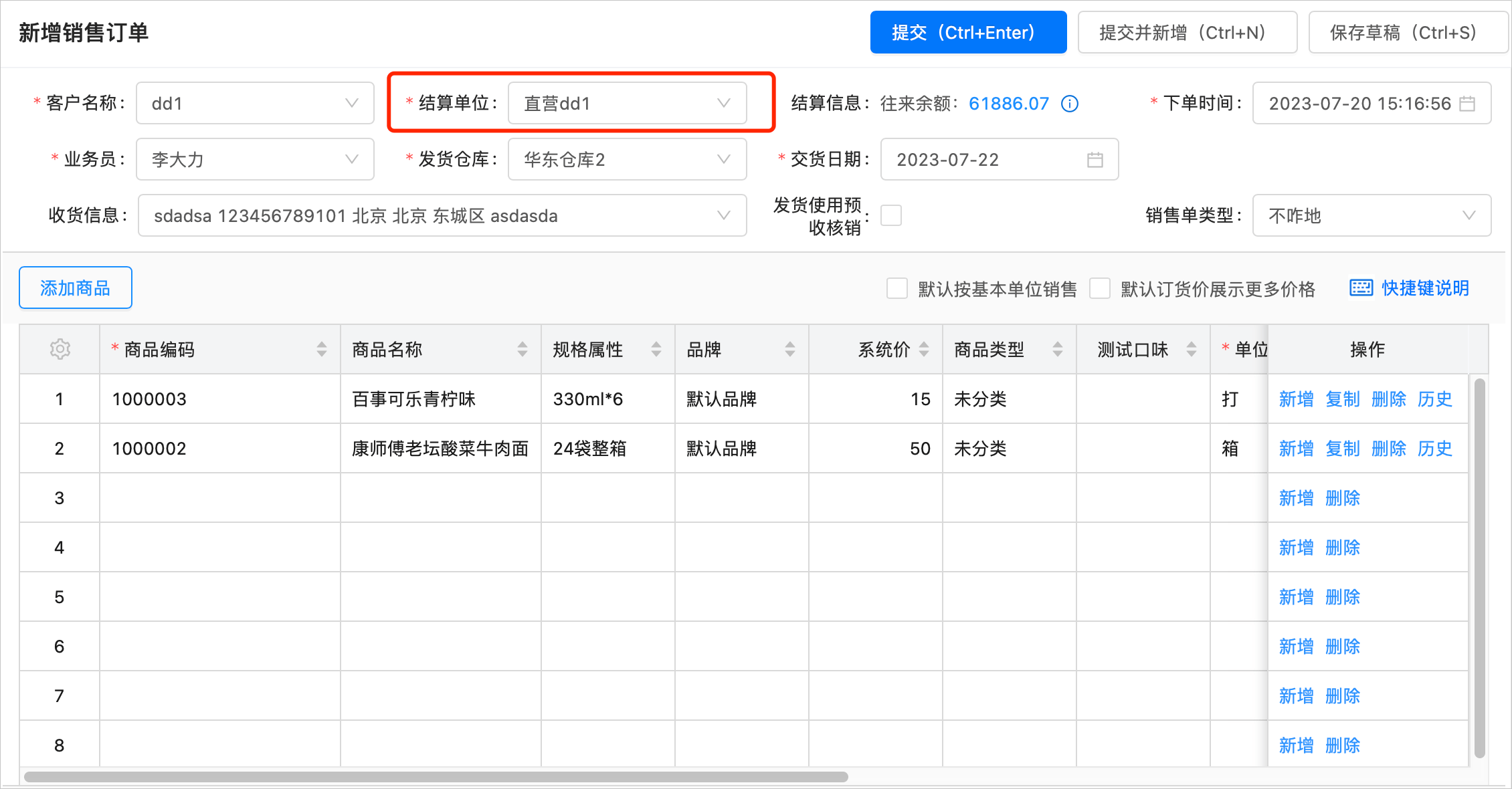Open 销售单类型 dropdown showing 不咋地
Image resolution: width=1512 pixels, height=789 pixels.
tap(1372, 215)
